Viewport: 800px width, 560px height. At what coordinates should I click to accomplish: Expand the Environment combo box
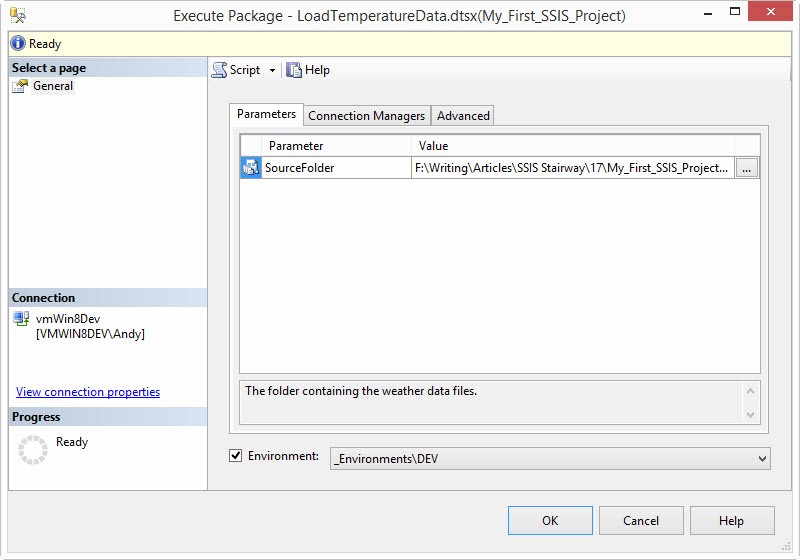click(x=762, y=459)
